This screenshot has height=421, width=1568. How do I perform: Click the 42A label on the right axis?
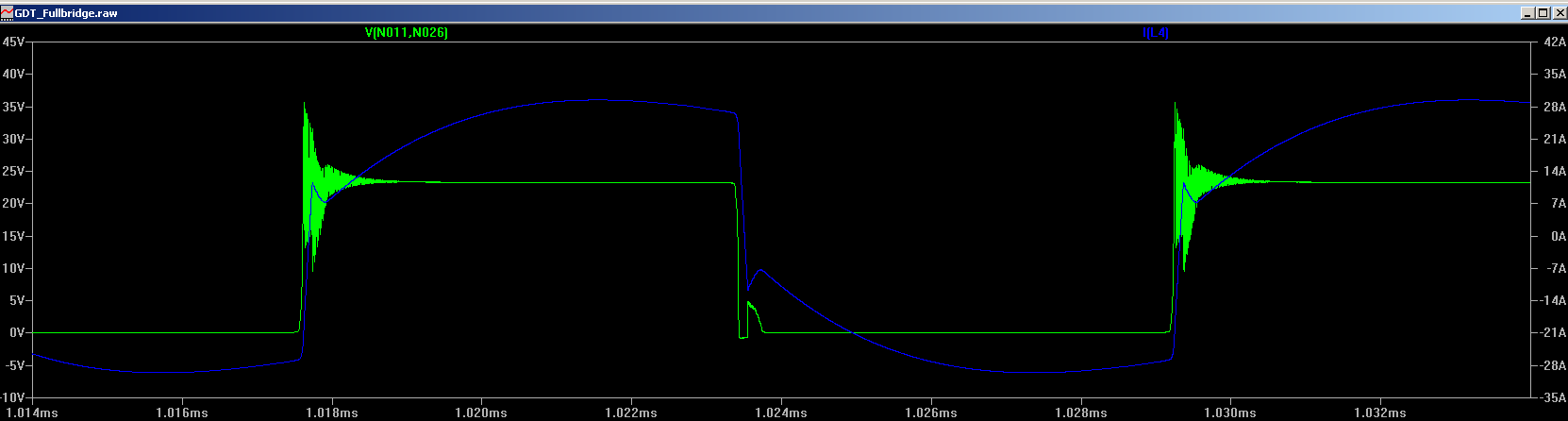[1555, 42]
